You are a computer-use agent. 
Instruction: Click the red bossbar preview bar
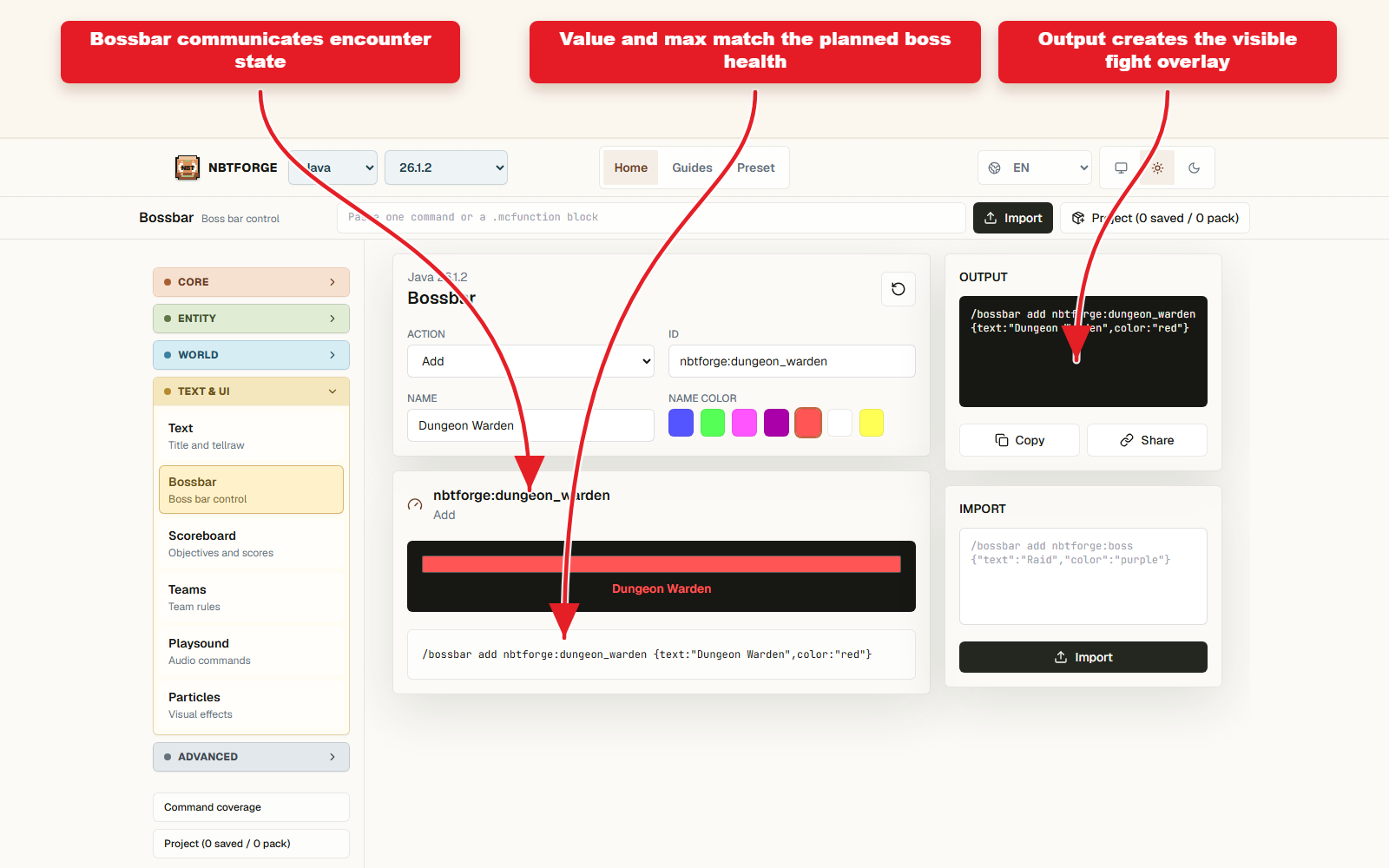tap(662, 564)
